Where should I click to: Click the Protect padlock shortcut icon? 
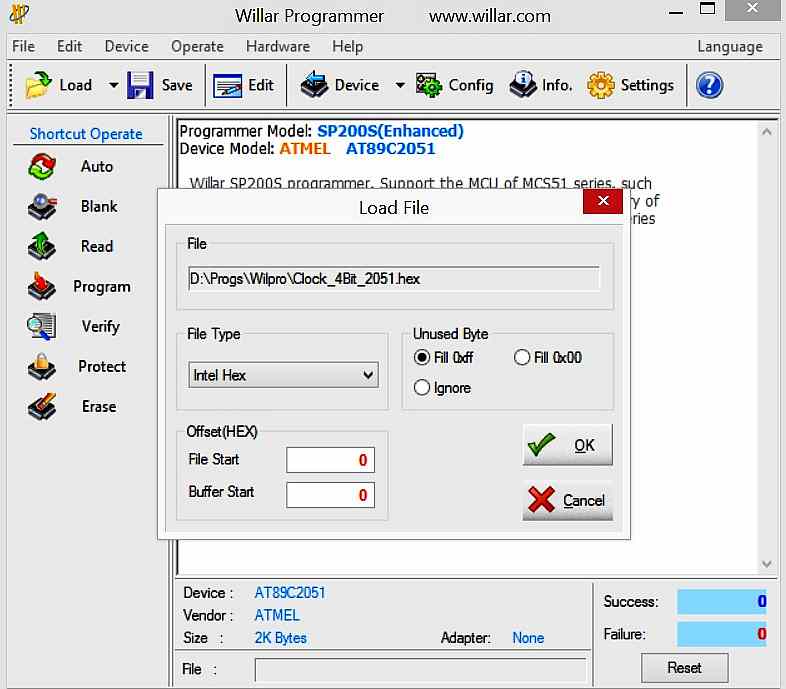(42, 367)
